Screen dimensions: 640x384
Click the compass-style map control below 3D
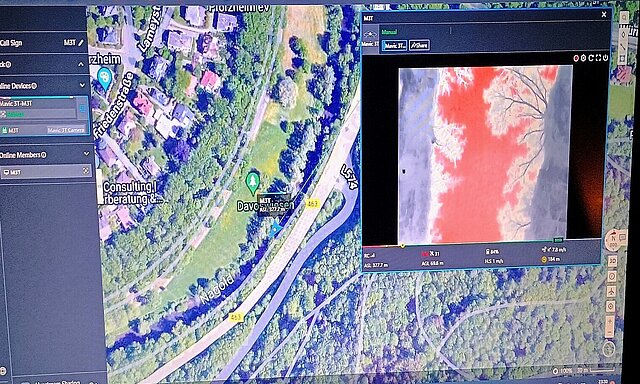tap(612, 276)
